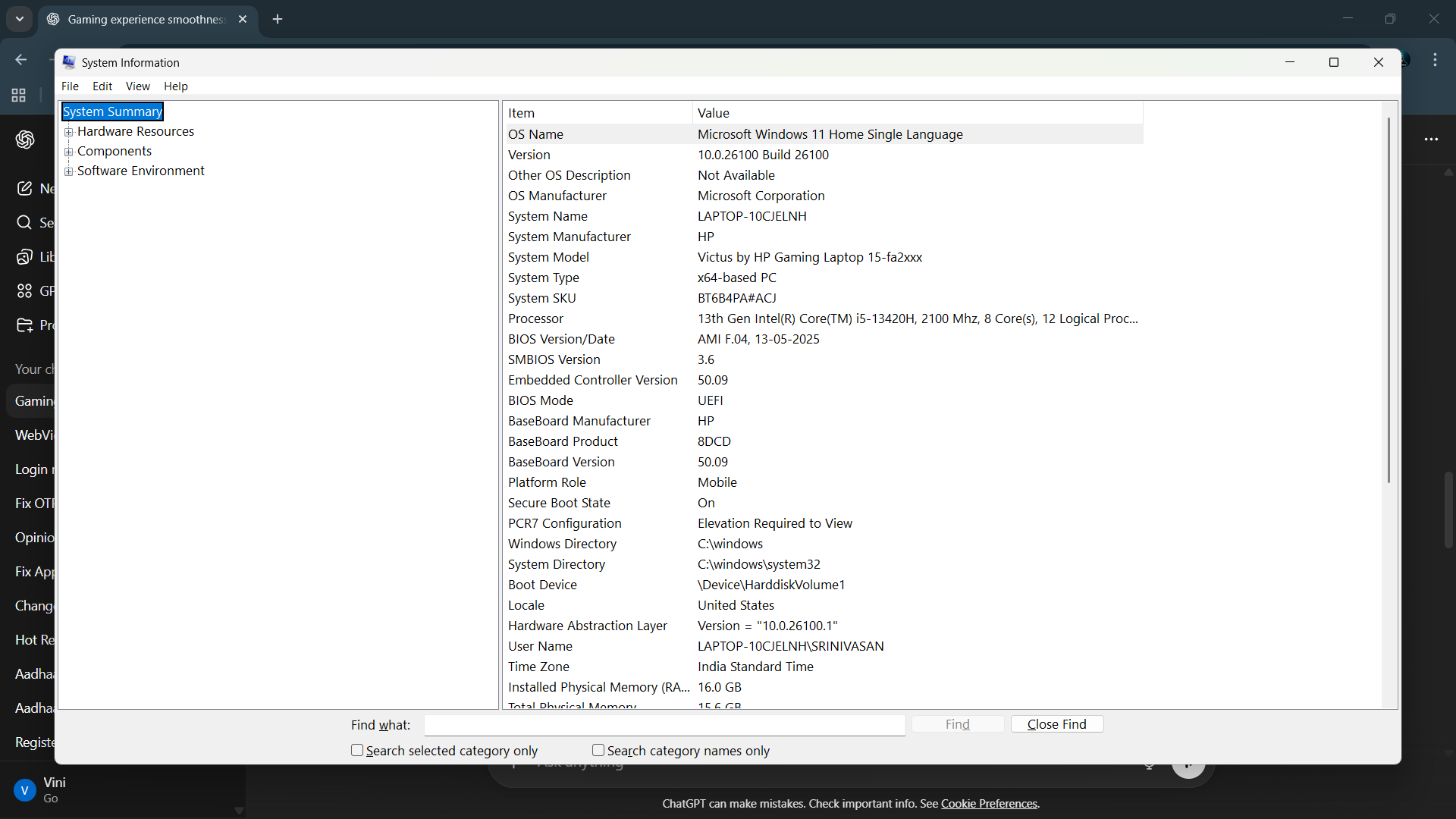Enable Search selected category only checkbox
The width and height of the screenshot is (1456, 819).
(x=357, y=750)
